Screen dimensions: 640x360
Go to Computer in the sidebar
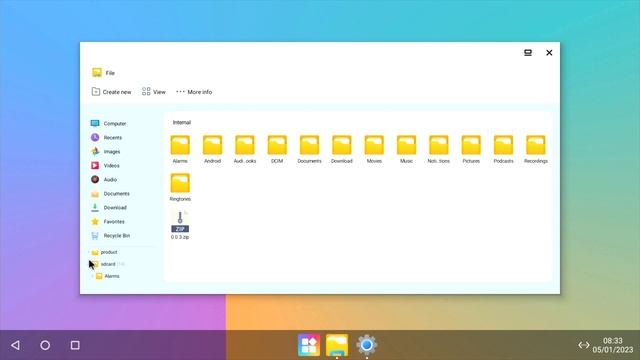pyautogui.click(x=109, y=123)
